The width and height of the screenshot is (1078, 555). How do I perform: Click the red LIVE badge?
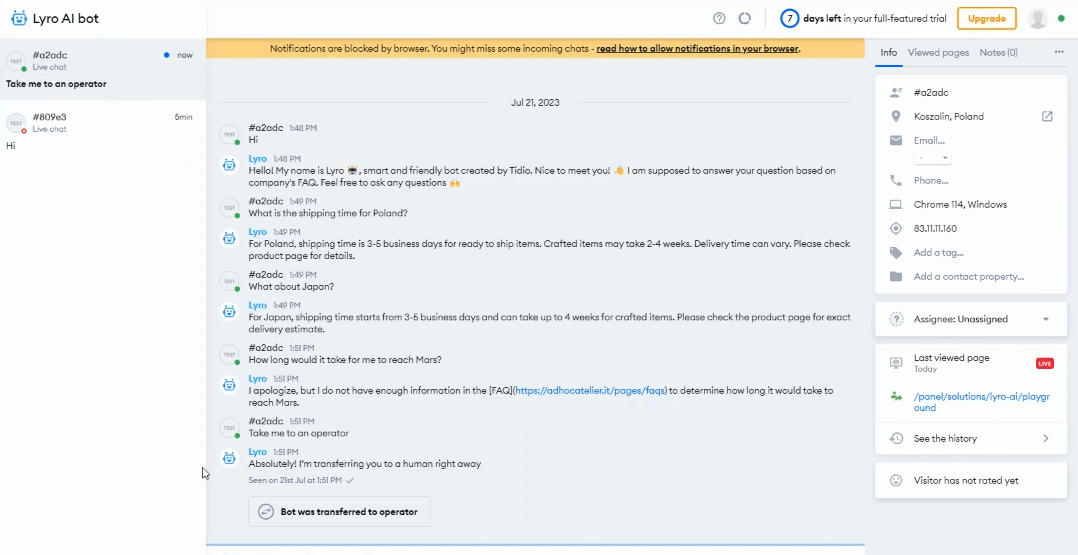pyautogui.click(x=1044, y=363)
